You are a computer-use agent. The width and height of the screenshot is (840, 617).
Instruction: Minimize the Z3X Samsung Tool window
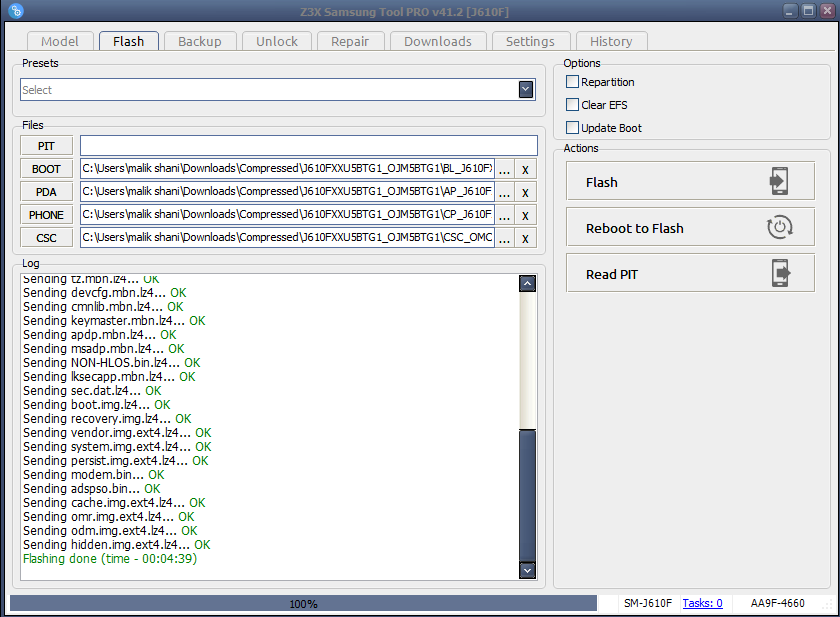(790, 11)
